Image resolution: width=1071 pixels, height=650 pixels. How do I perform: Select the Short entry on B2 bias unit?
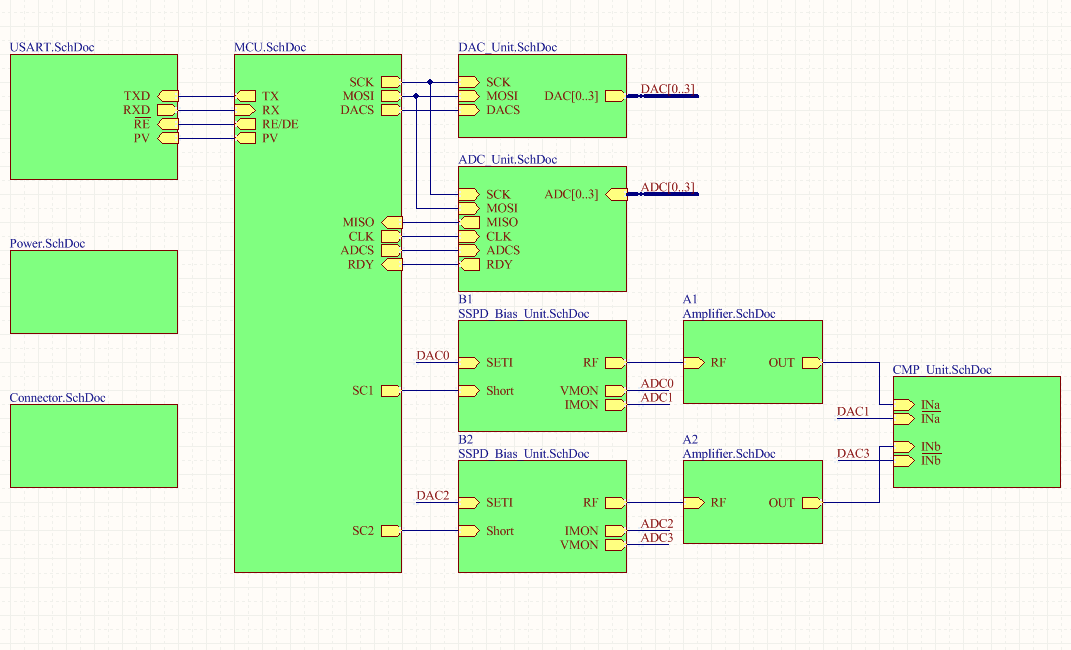tap(469, 531)
